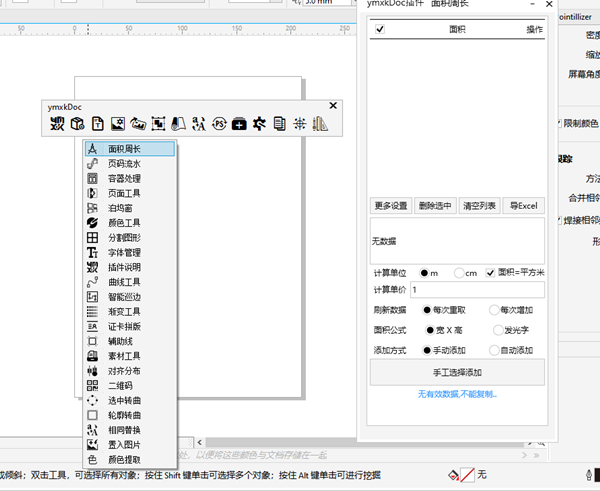600x491 pixels.
Task: Choose 置入图片 from the menu
Action: click(x=130, y=445)
